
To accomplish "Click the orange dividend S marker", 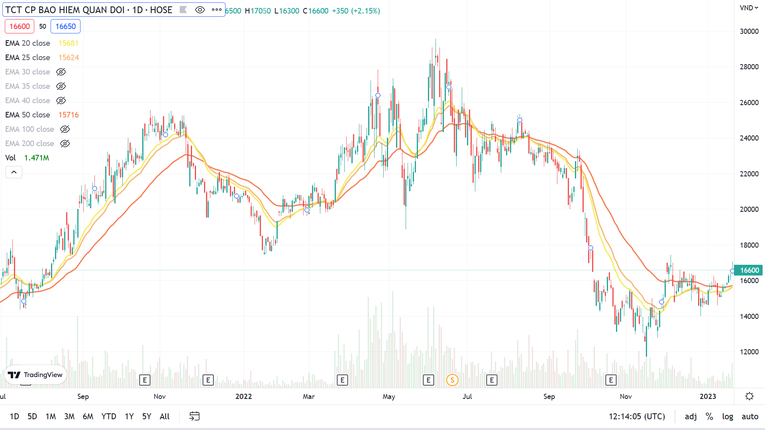I will tap(452, 380).
